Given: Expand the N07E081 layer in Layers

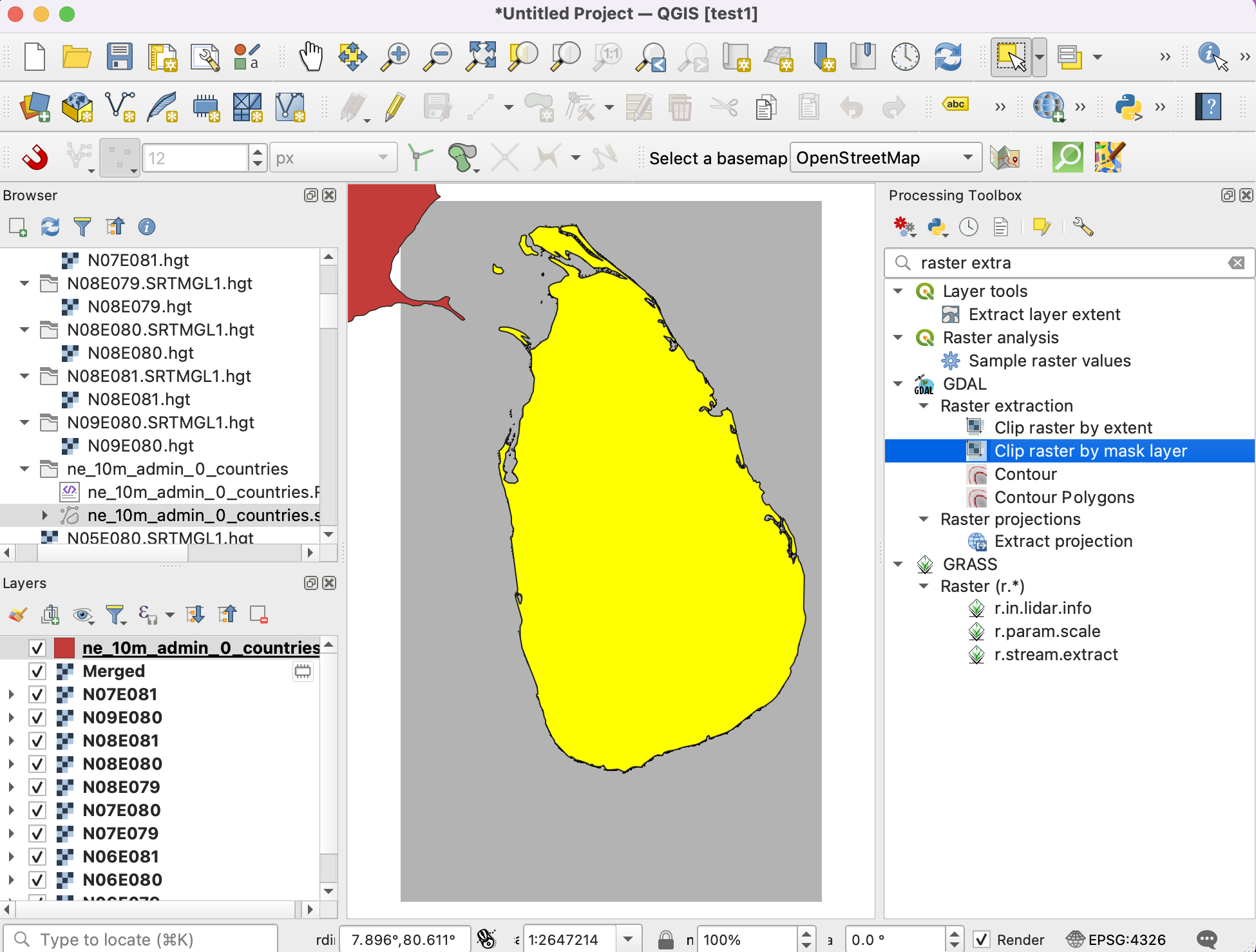Looking at the screenshot, I should pos(11,694).
